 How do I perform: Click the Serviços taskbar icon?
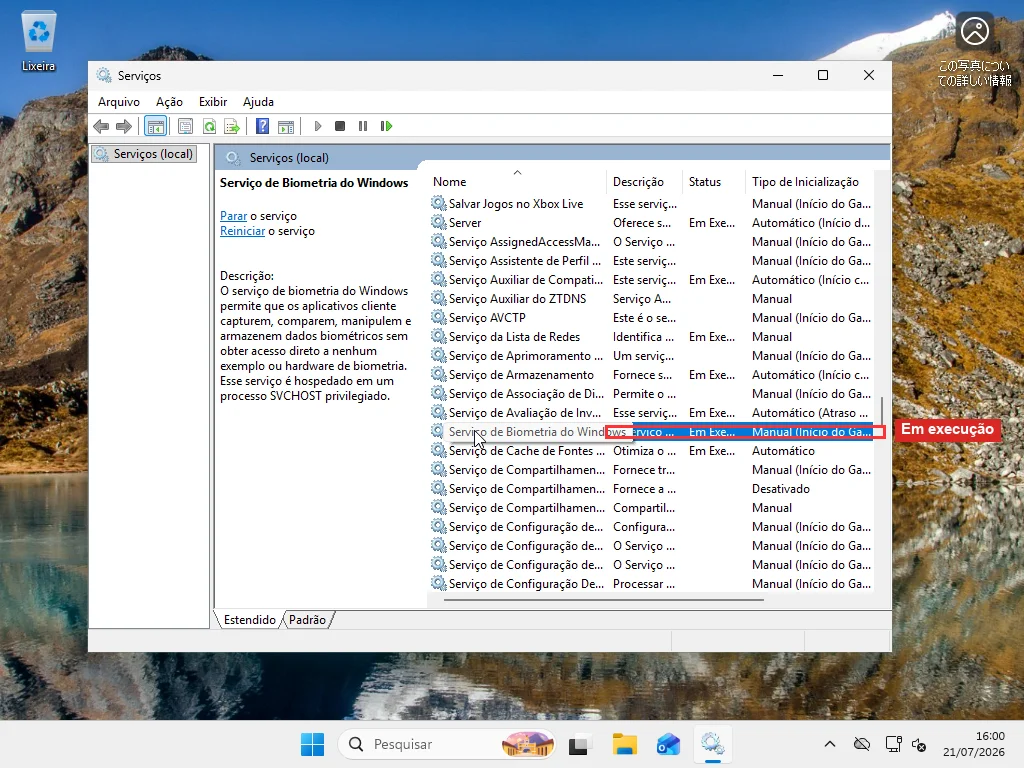tap(712, 744)
